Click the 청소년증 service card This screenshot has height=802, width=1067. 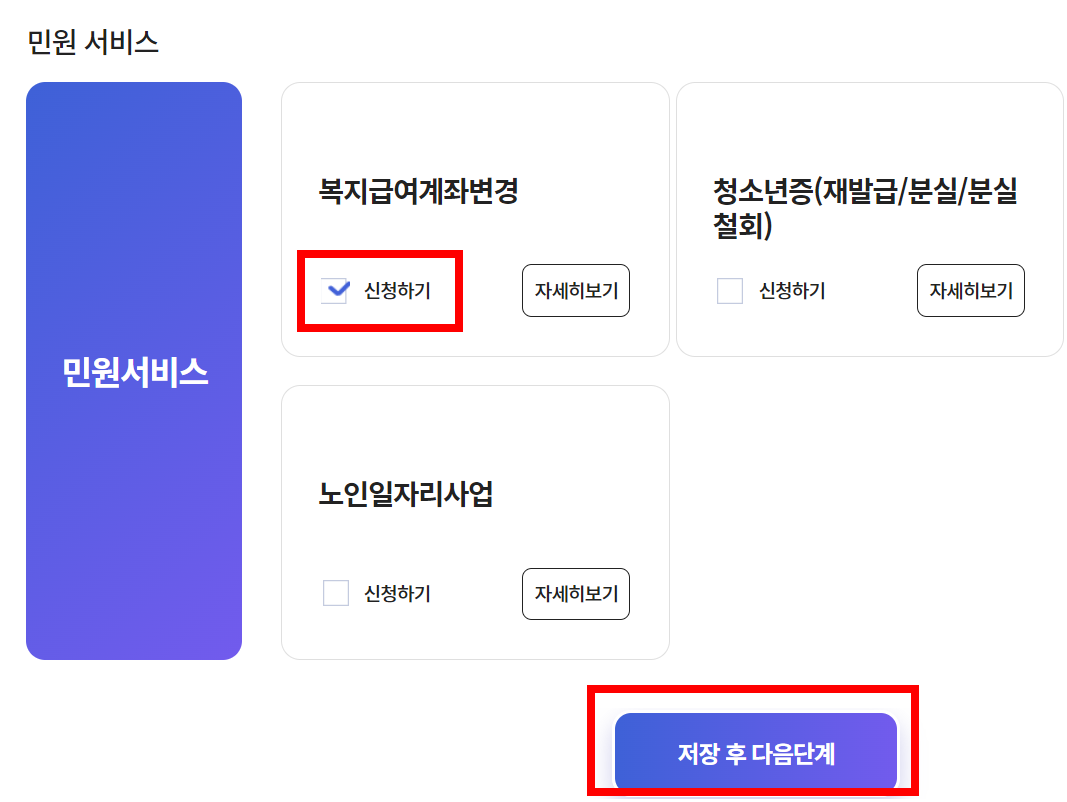[x=869, y=130]
